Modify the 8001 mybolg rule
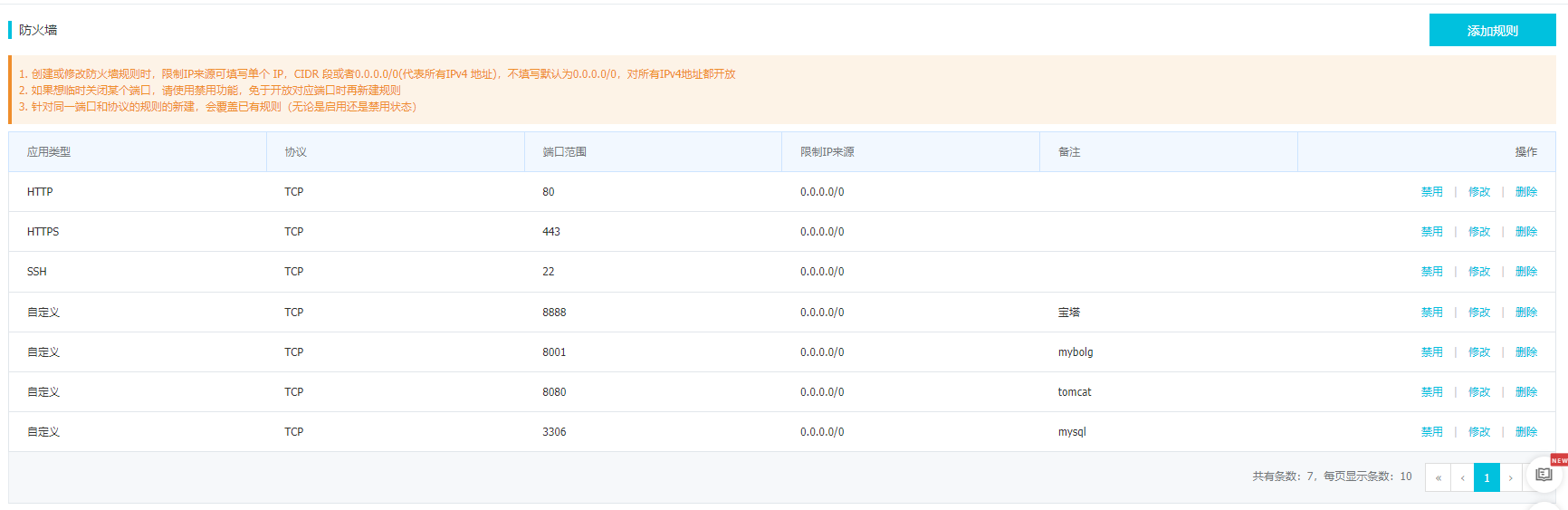Image resolution: width=1568 pixels, height=510 pixels. pos(1479,352)
